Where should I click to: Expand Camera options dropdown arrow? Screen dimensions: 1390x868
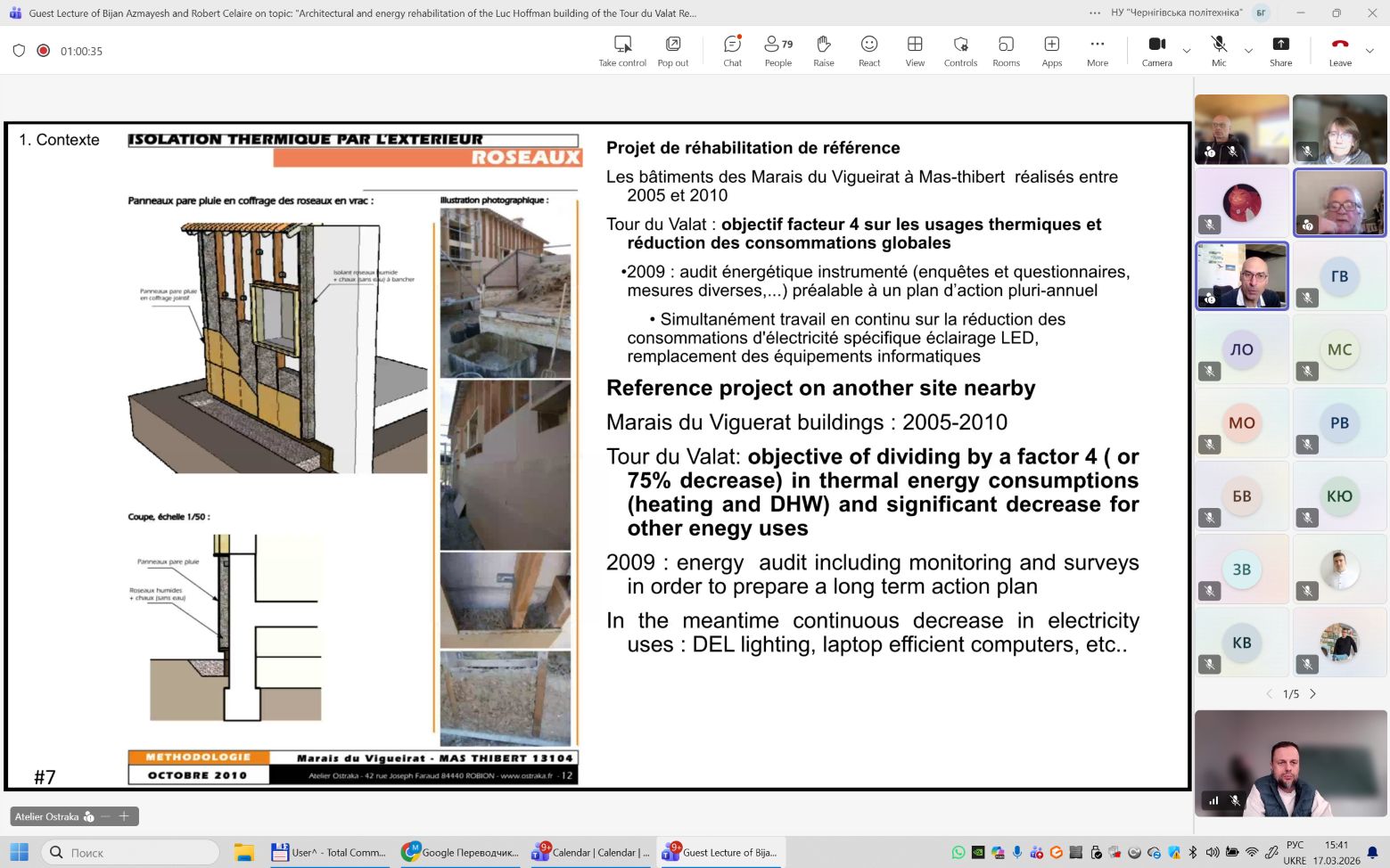coord(1187,51)
